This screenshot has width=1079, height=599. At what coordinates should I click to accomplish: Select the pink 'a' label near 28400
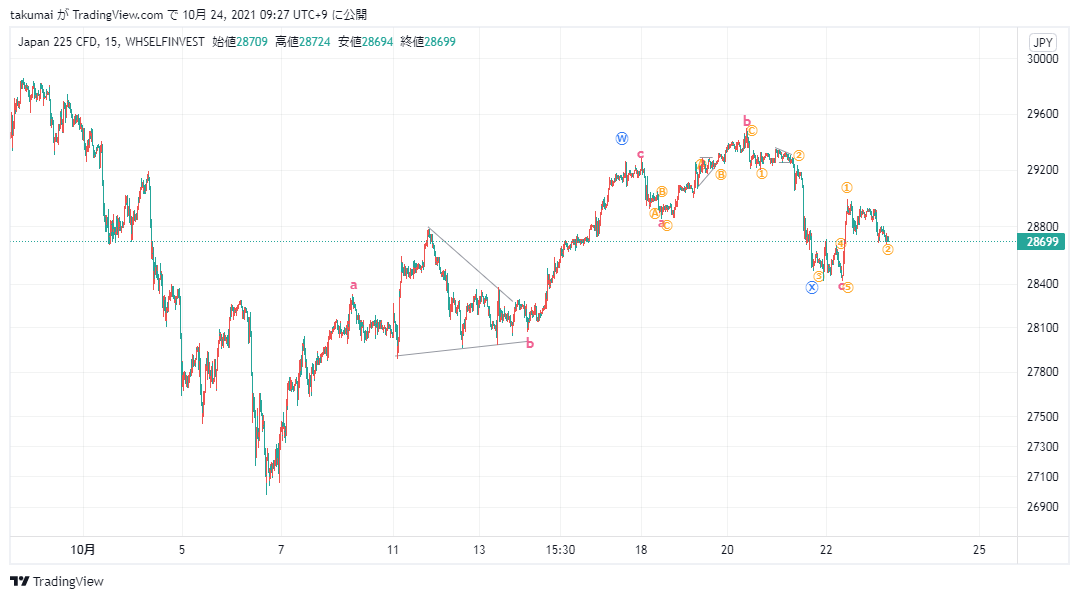click(354, 285)
